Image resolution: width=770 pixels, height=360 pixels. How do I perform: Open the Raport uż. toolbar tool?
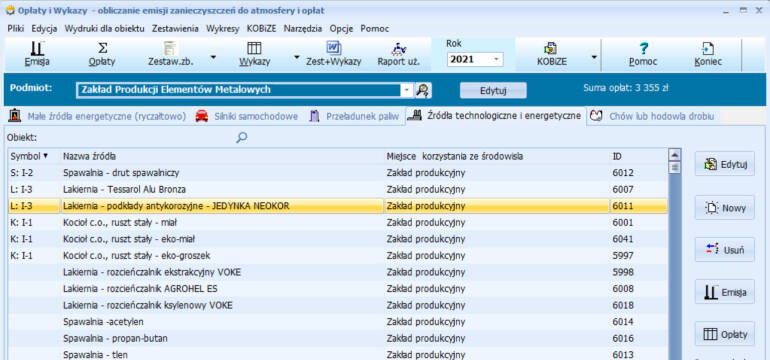(x=398, y=55)
